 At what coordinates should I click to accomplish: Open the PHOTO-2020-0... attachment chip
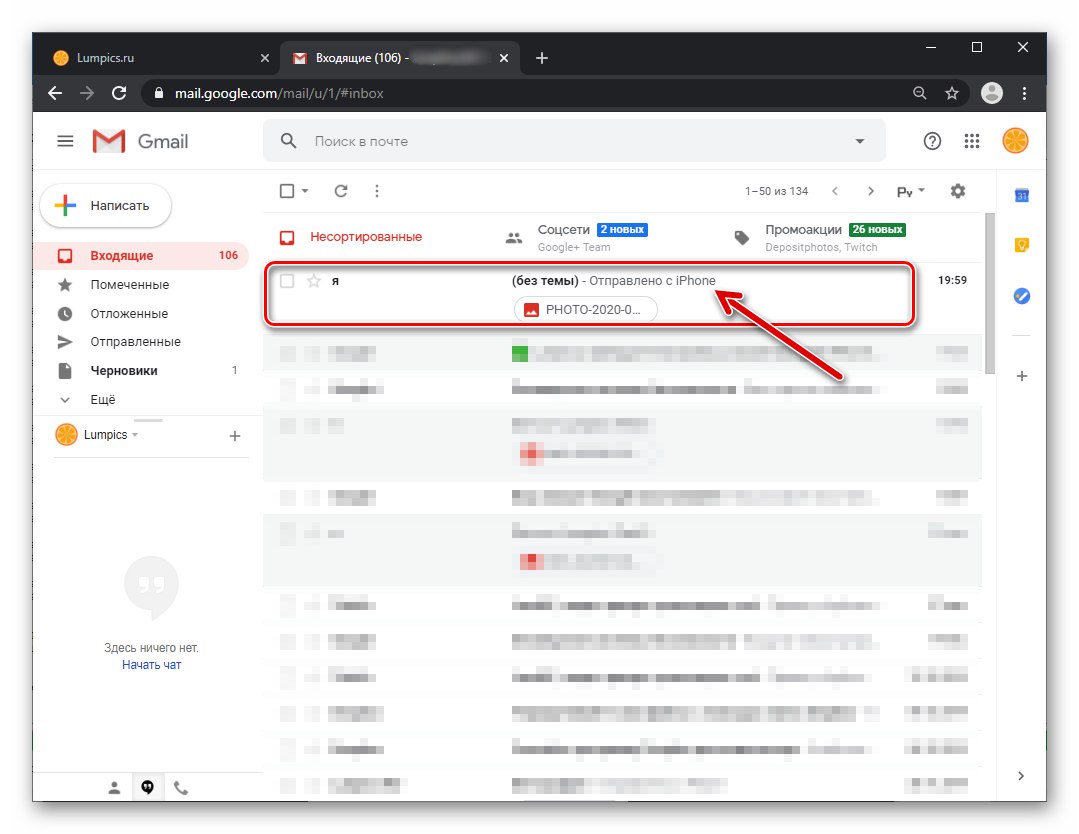click(x=586, y=310)
